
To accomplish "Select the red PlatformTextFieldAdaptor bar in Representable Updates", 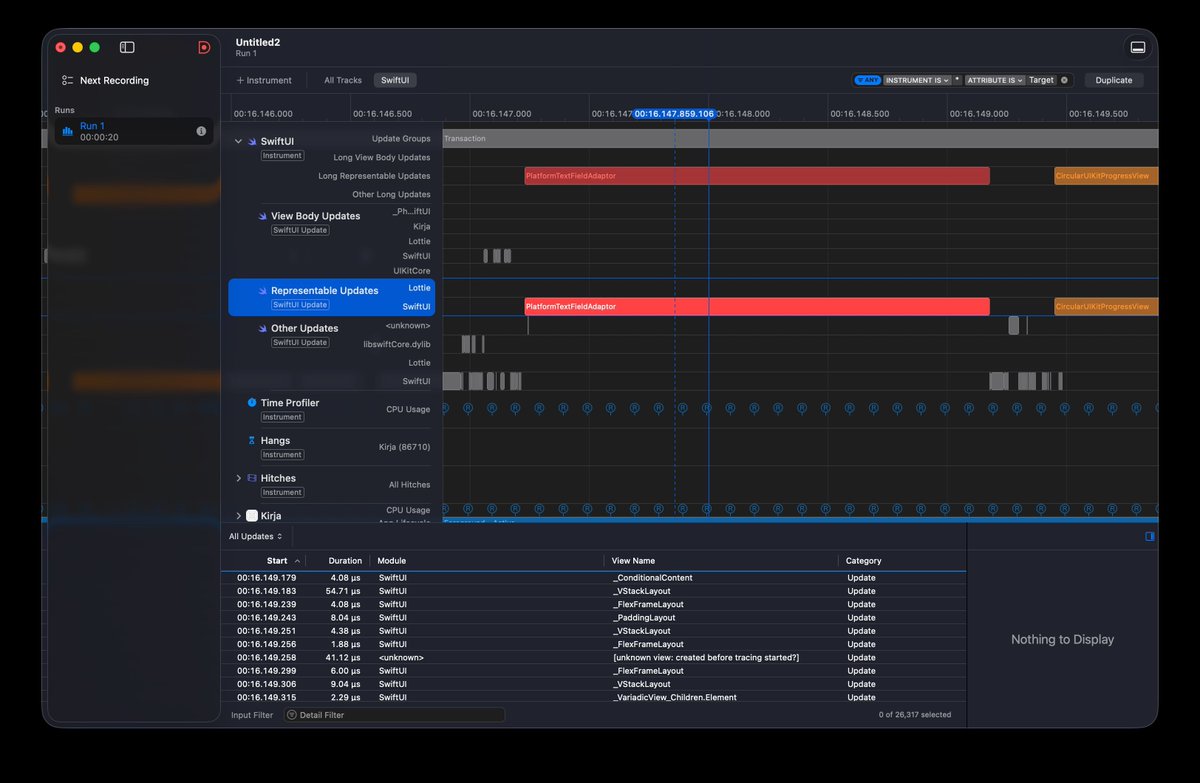I will [x=757, y=306].
